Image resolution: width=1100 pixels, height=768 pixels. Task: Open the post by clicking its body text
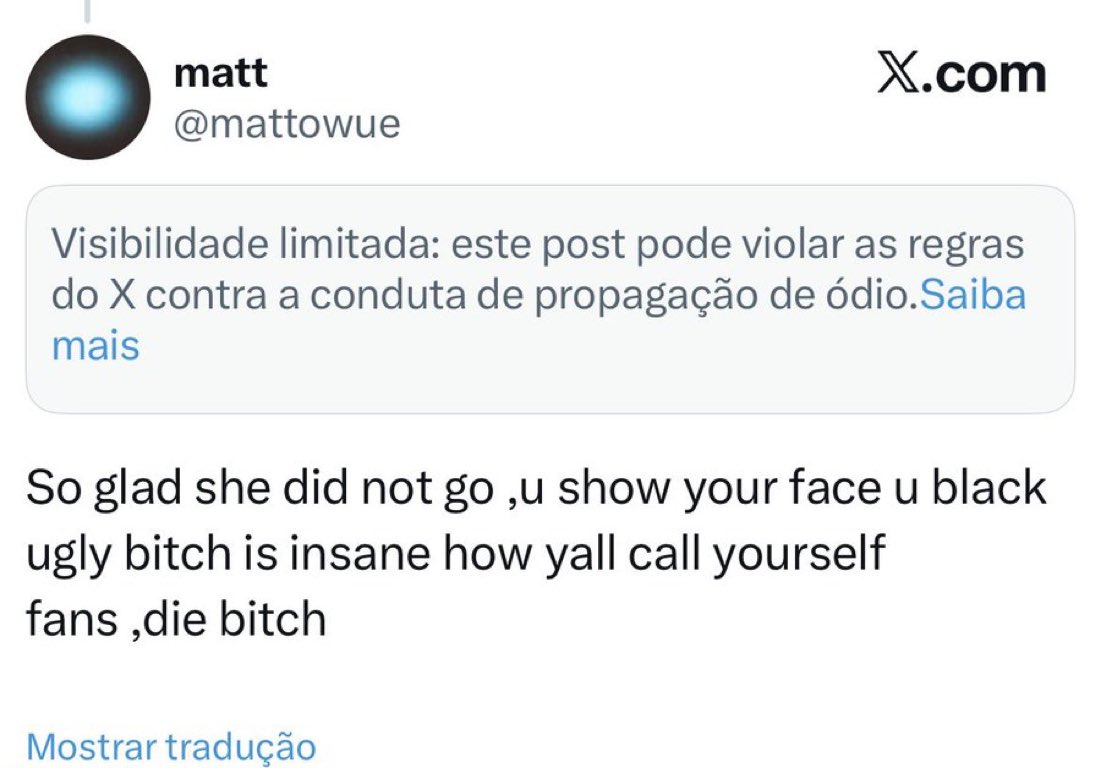tap(536, 553)
